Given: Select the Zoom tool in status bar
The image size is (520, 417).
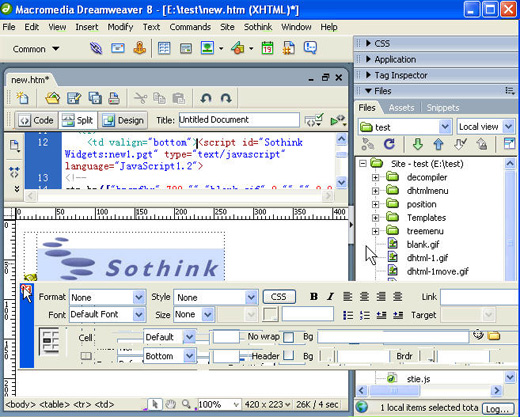Looking at the screenshot, I should pos(186,404).
